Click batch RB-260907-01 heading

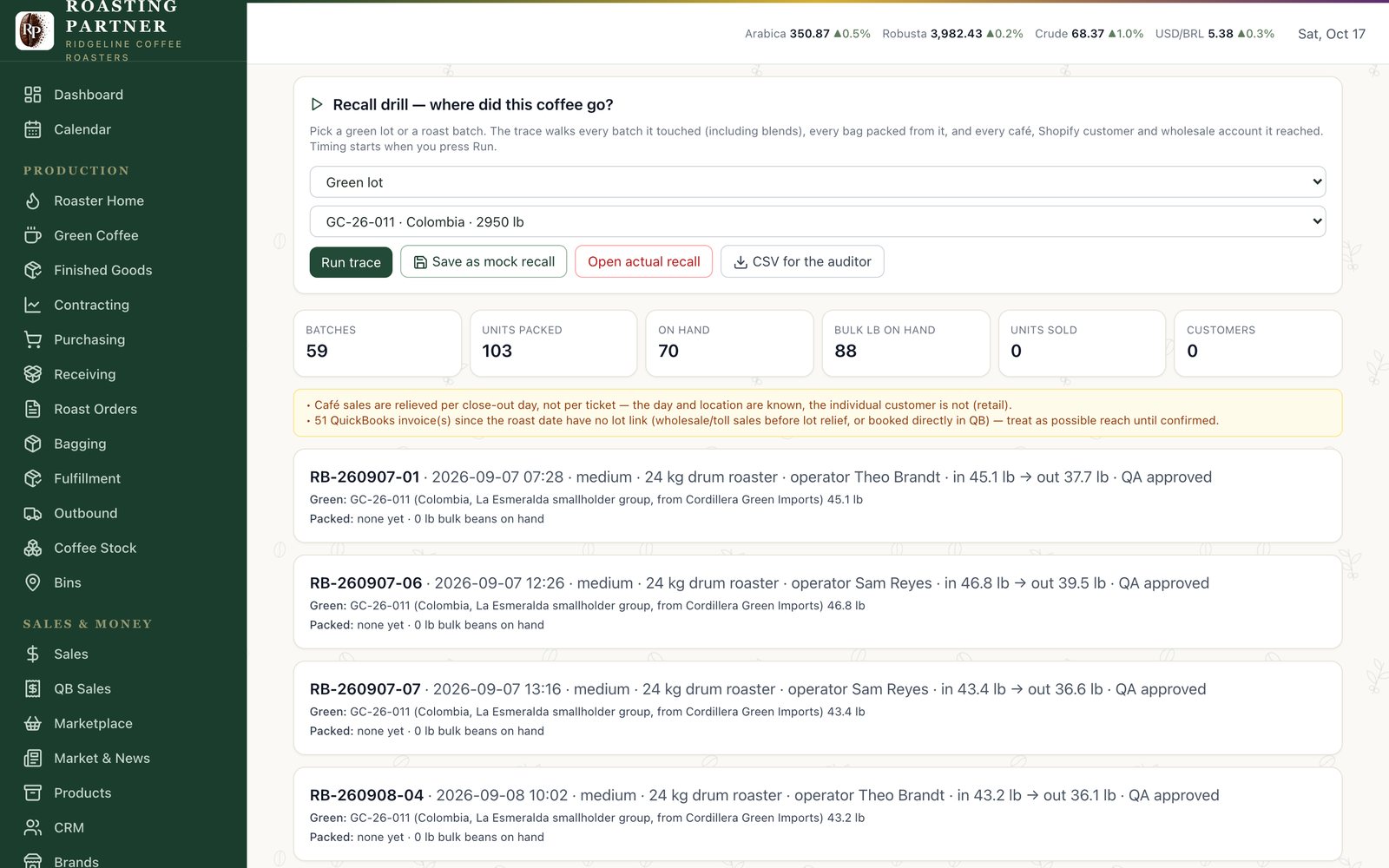pos(365,477)
